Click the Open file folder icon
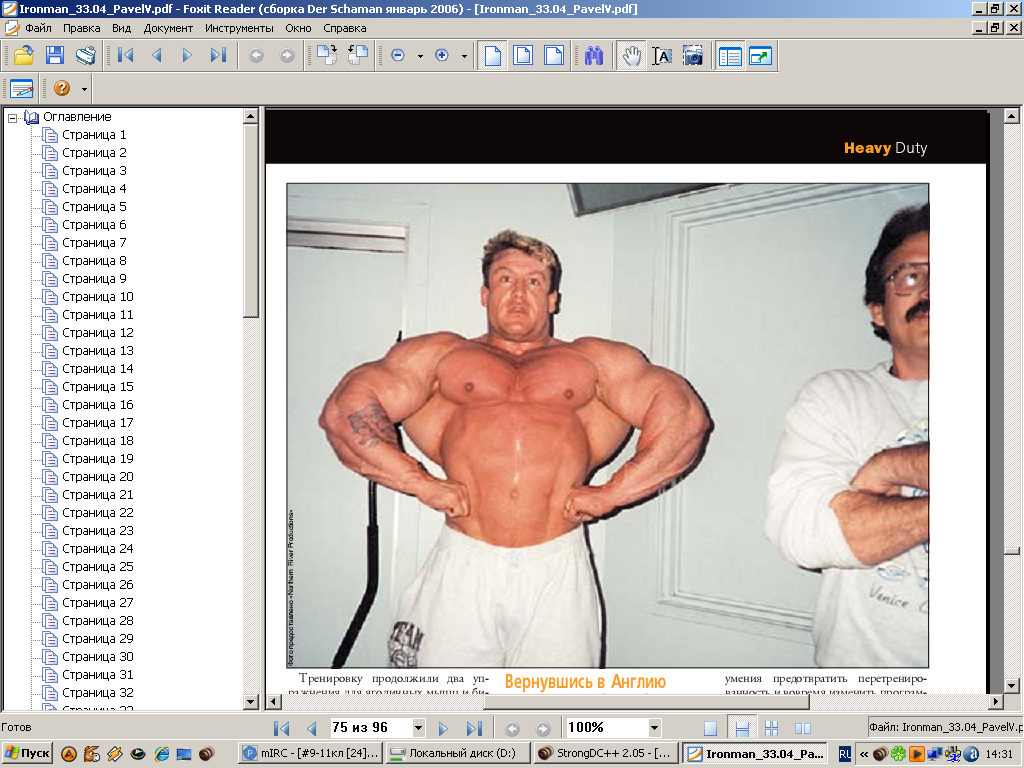1024x768 pixels. pyautogui.click(x=24, y=56)
